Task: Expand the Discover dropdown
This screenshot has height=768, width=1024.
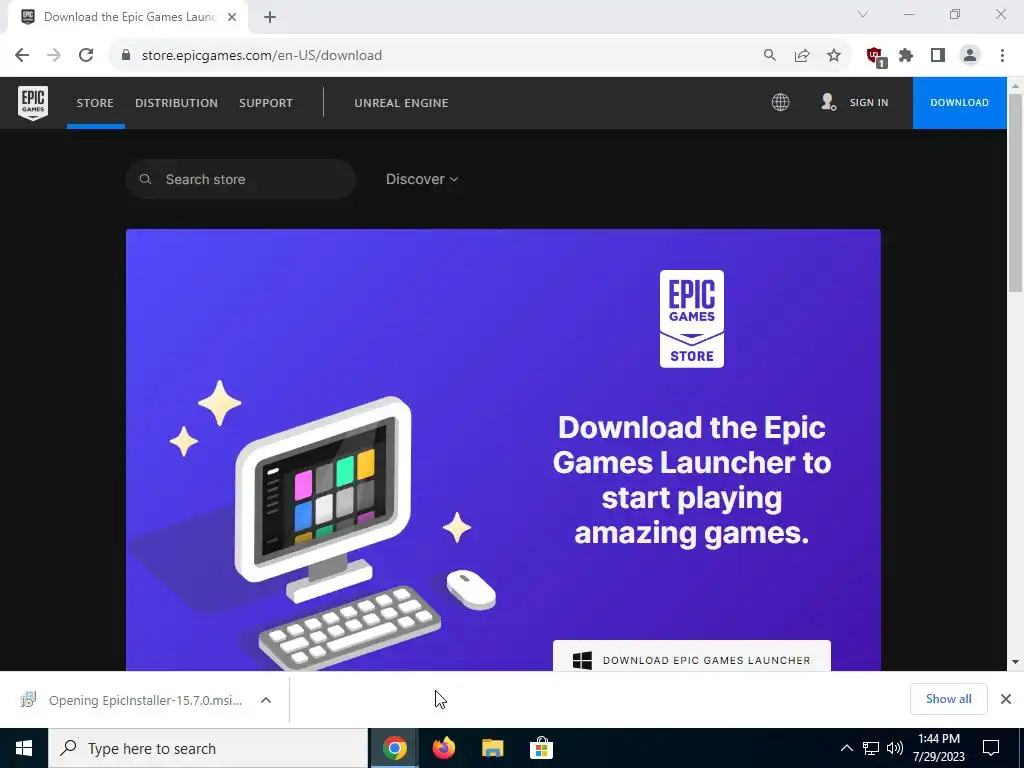Action: 422,179
